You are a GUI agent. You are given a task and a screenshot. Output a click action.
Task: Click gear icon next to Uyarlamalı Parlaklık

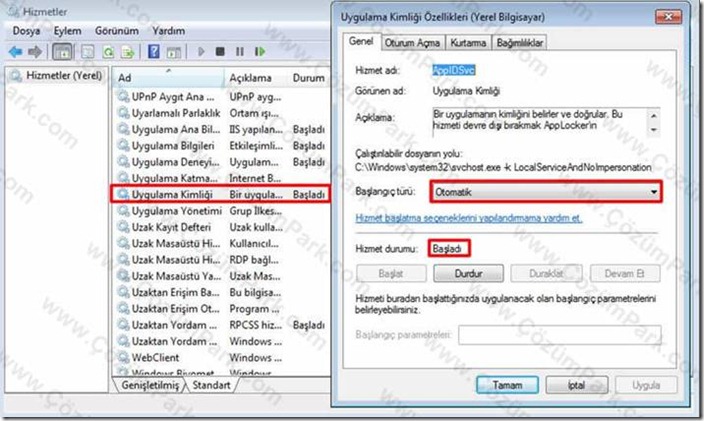(x=123, y=113)
